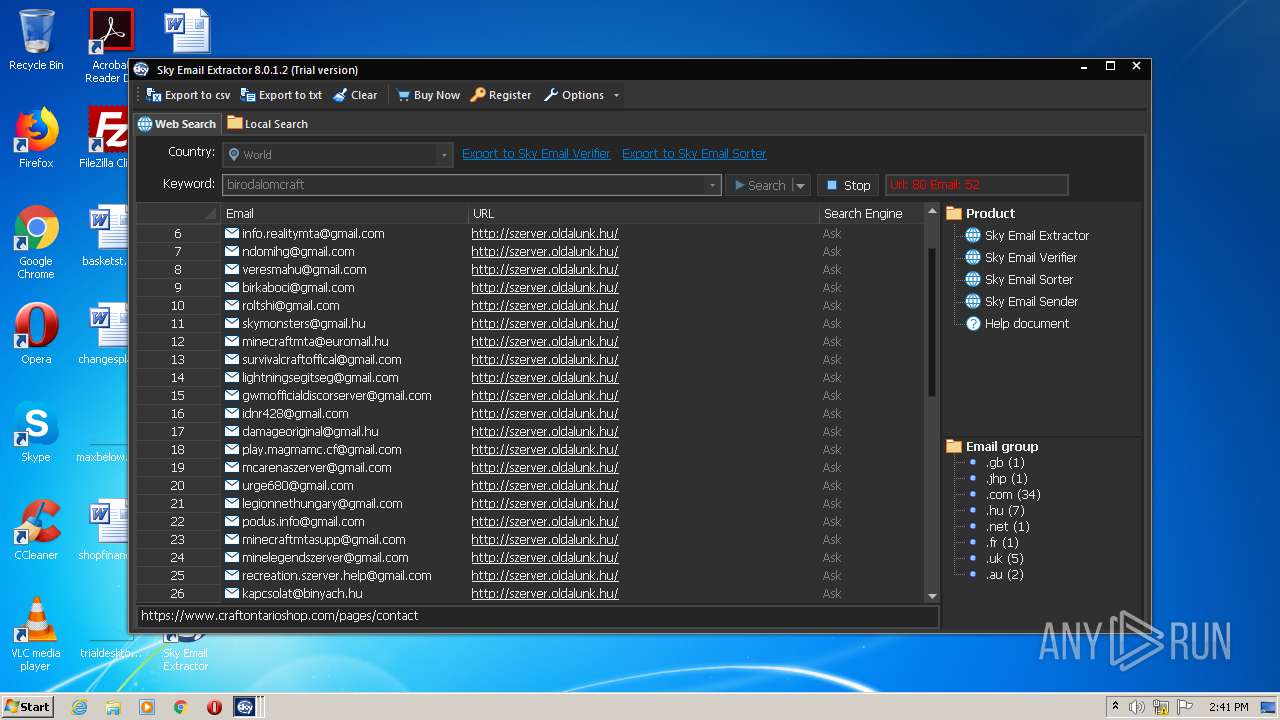
Task: Open Sky Email Sender product item
Action: coord(1021,301)
